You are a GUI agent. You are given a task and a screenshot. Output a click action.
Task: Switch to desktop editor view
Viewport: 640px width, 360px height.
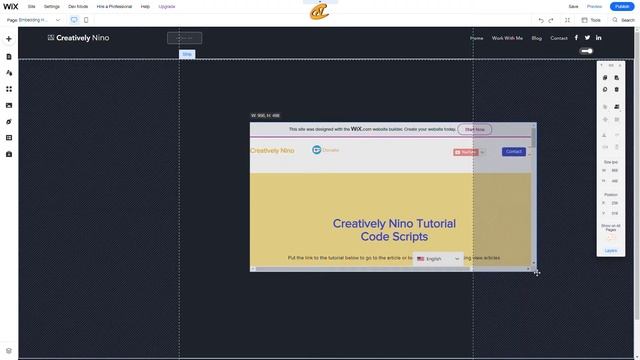[74, 20]
